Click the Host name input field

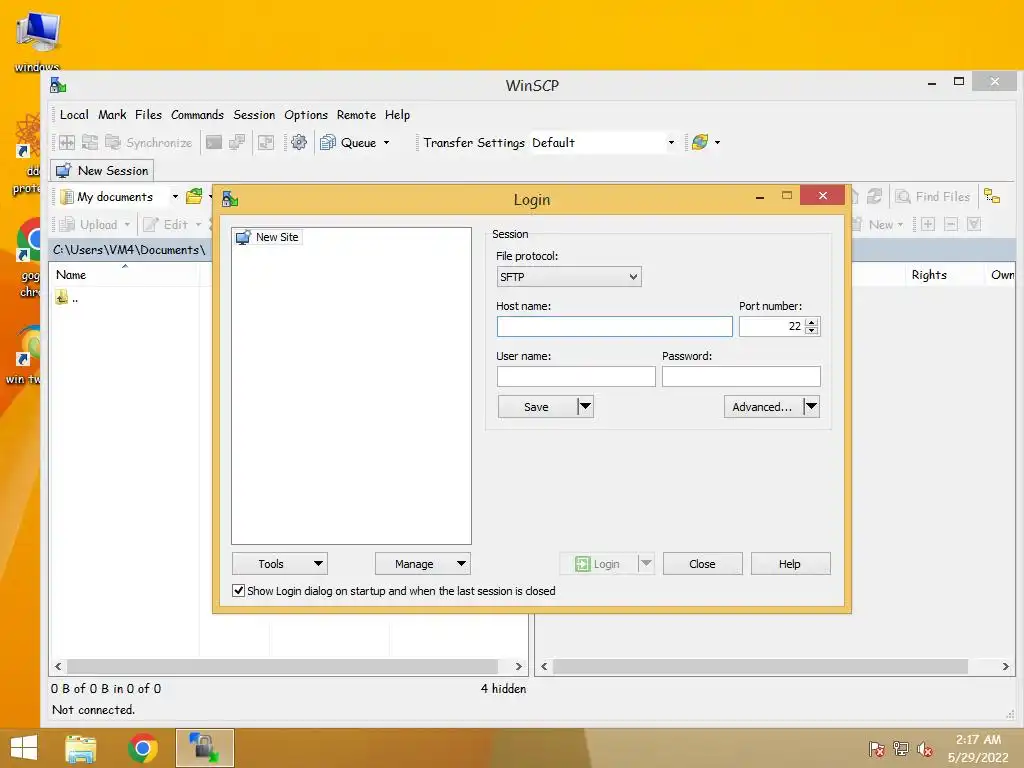[615, 327]
